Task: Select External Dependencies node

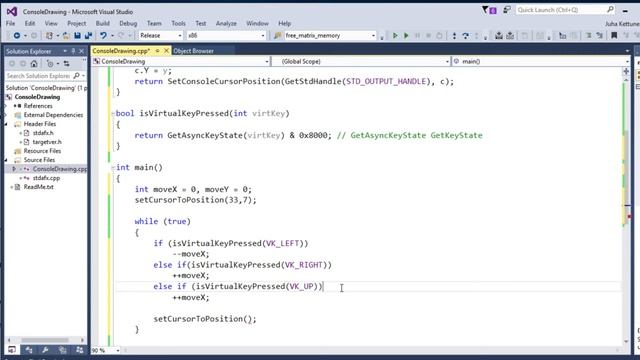Action: coord(53,115)
